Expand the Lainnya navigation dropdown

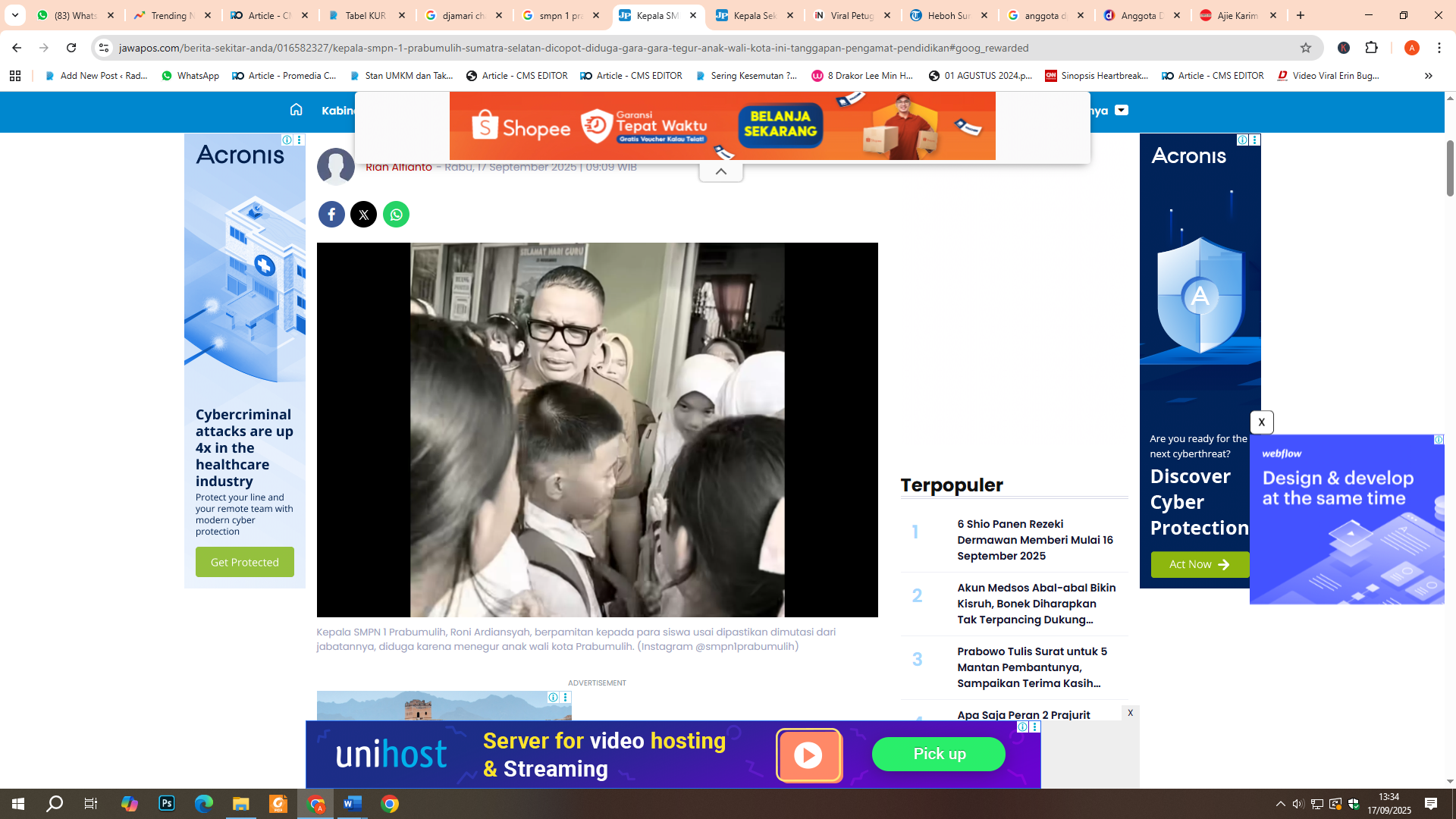[1122, 111]
